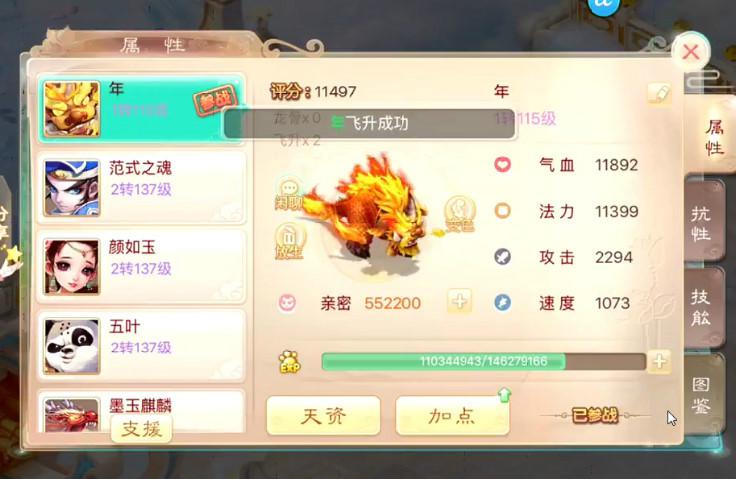Image resolution: width=736 pixels, height=479 pixels.
Task: Select the 五叶 panda pet entry
Action: [x=141, y=346]
